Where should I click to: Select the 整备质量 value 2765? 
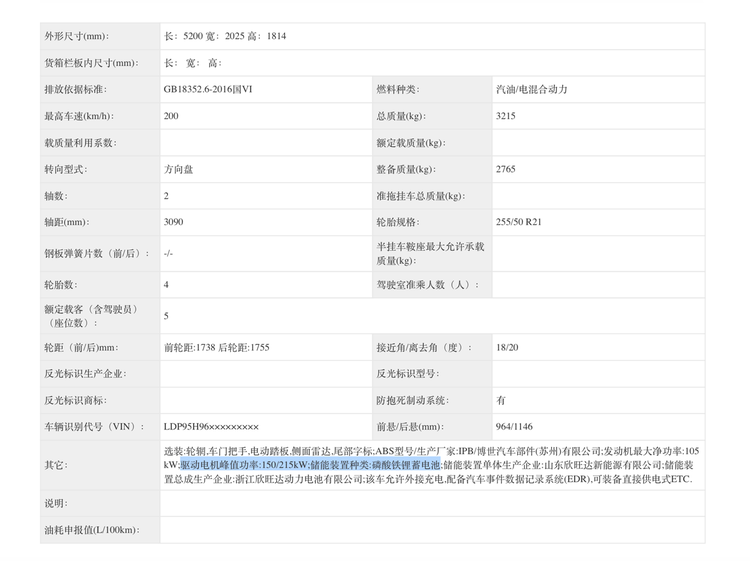[506, 169]
